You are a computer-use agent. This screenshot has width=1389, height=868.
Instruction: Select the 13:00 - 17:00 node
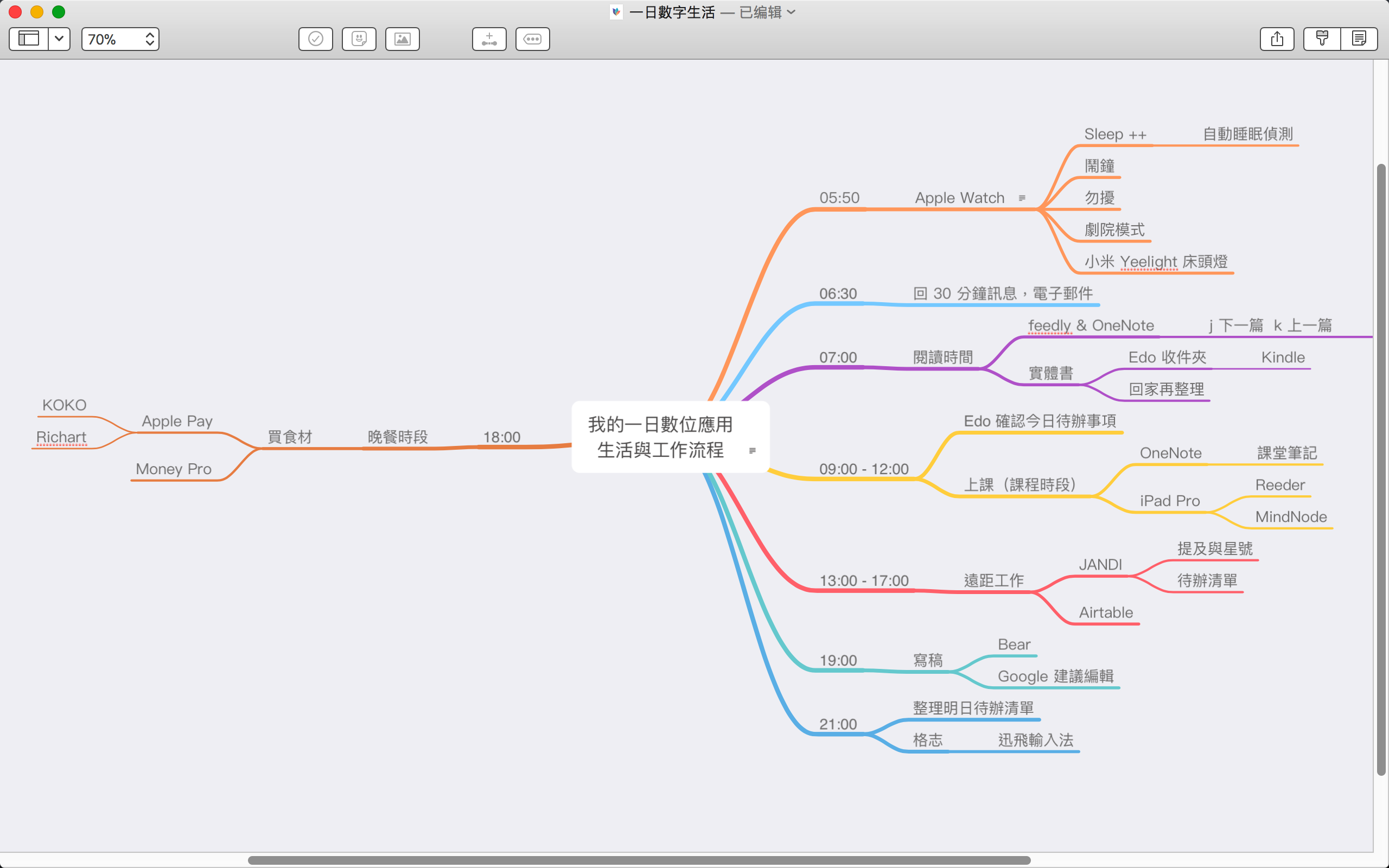tap(864, 581)
